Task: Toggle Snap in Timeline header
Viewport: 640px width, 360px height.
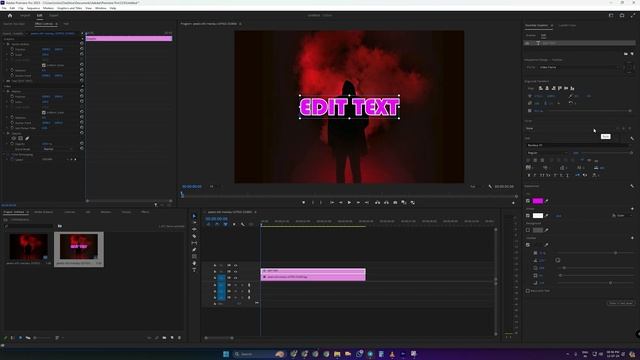Action: (217, 224)
